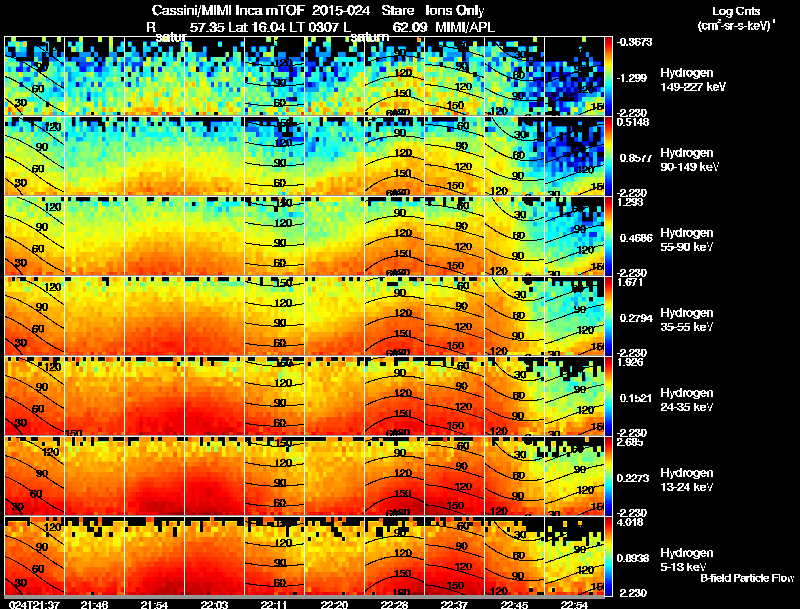Select the colorbar midpoint value '0.2273'
The width and height of the screenshot is (800, 609).
(633, 478)
